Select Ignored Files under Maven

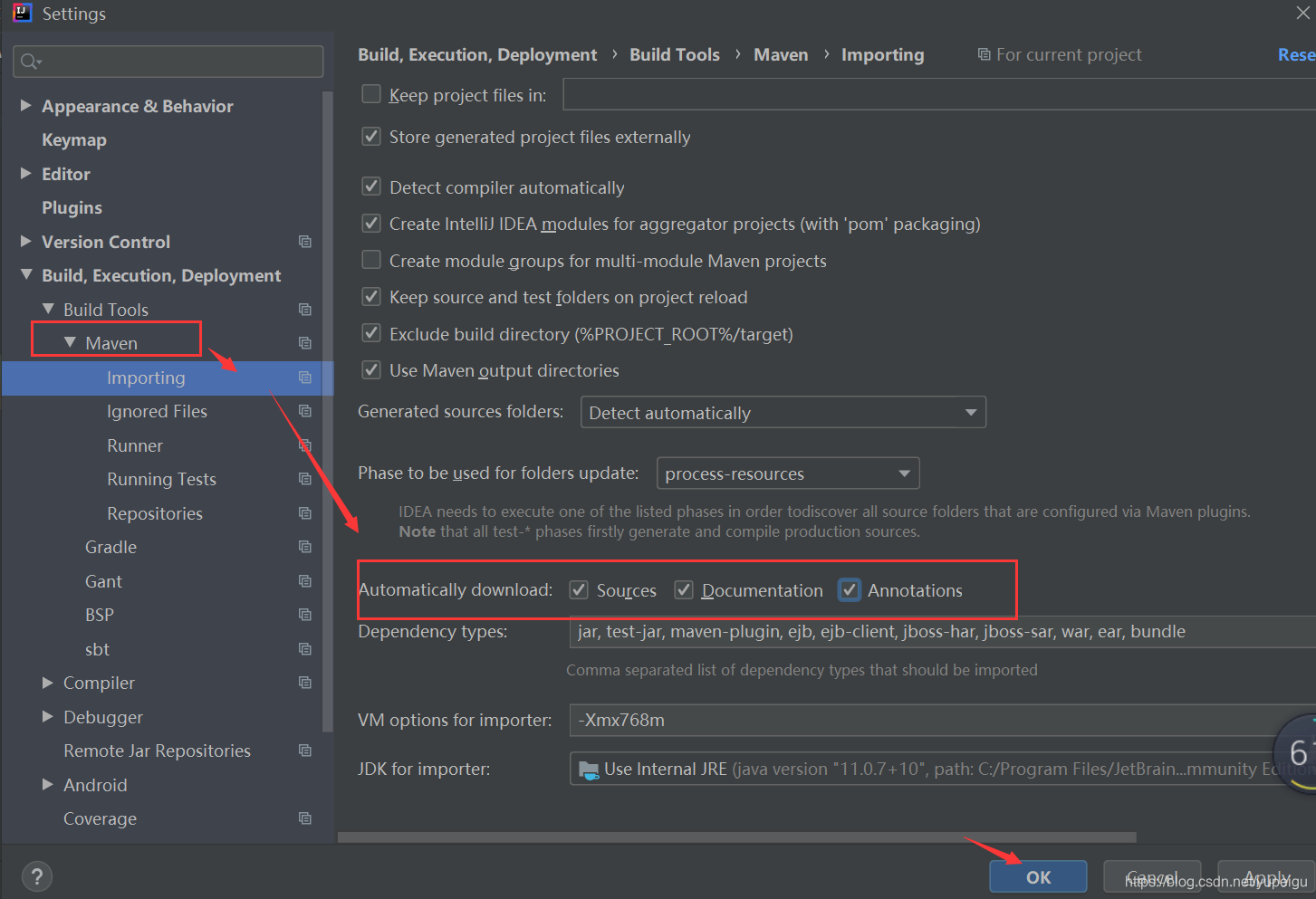coord(157,411)
